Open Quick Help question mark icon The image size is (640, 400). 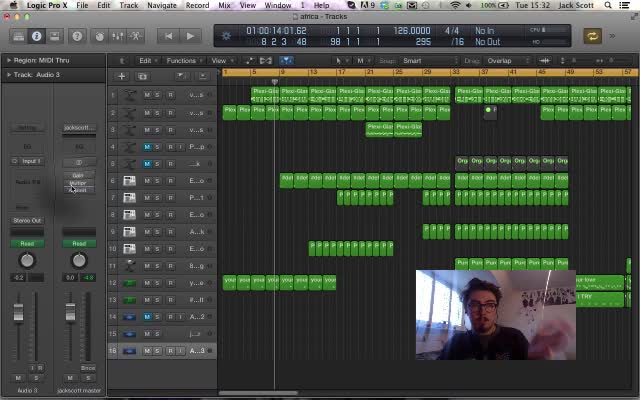pos(77,36)
